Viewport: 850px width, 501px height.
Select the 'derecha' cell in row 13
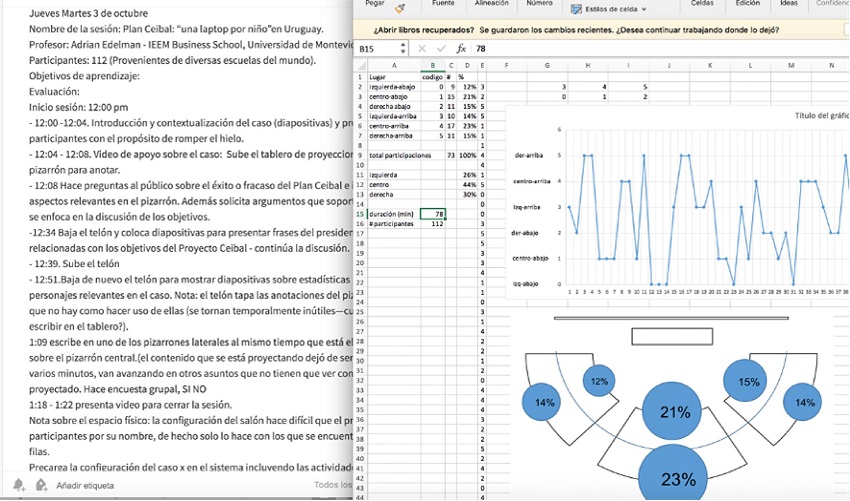394,194
